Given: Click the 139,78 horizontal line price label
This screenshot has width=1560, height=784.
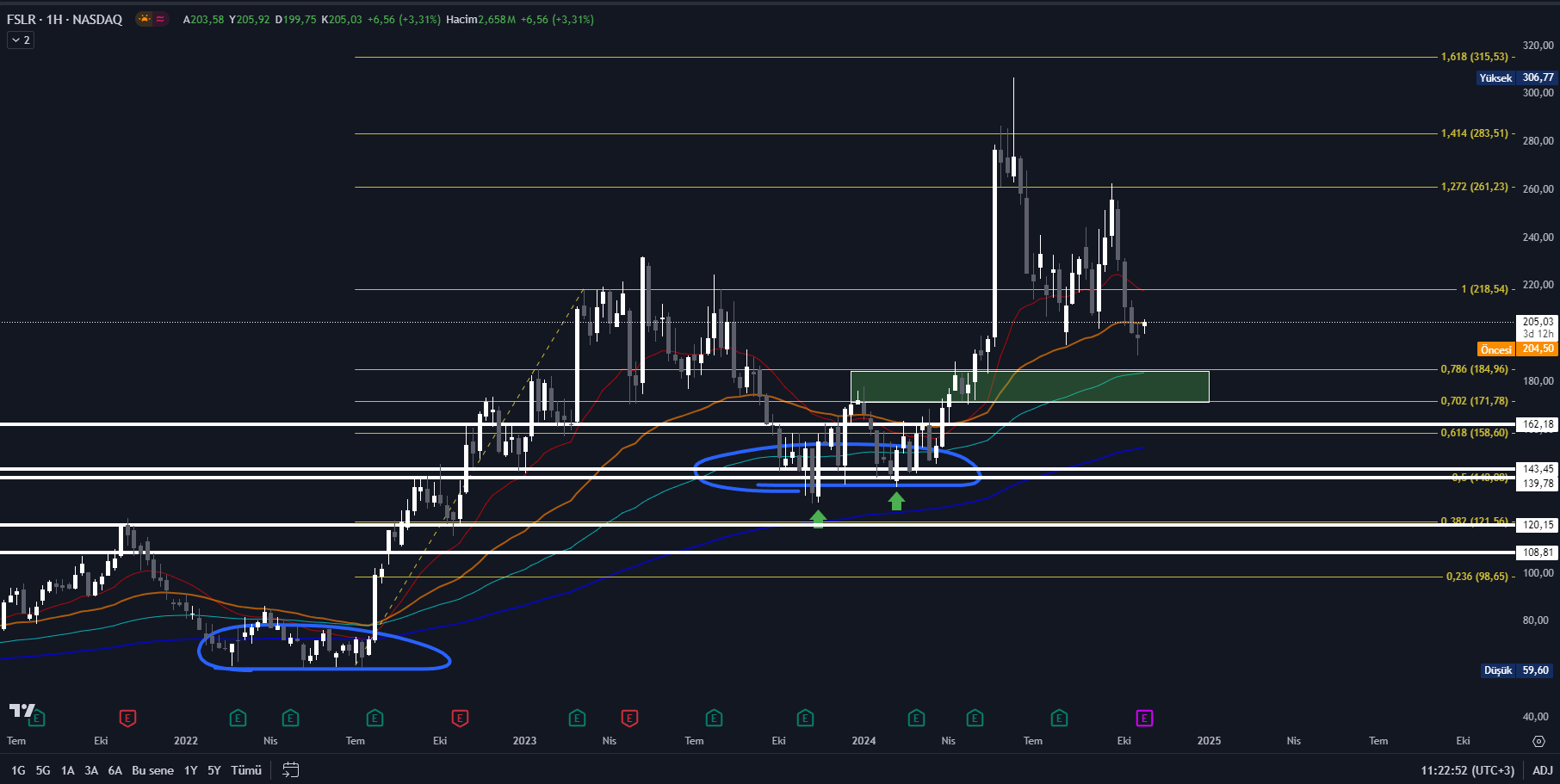Looking at the screenshot, I should coord(1538,484).
